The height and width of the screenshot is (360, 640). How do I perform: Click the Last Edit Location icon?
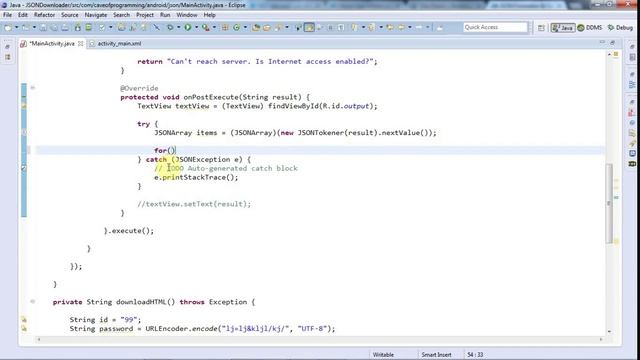click(390, 27)
